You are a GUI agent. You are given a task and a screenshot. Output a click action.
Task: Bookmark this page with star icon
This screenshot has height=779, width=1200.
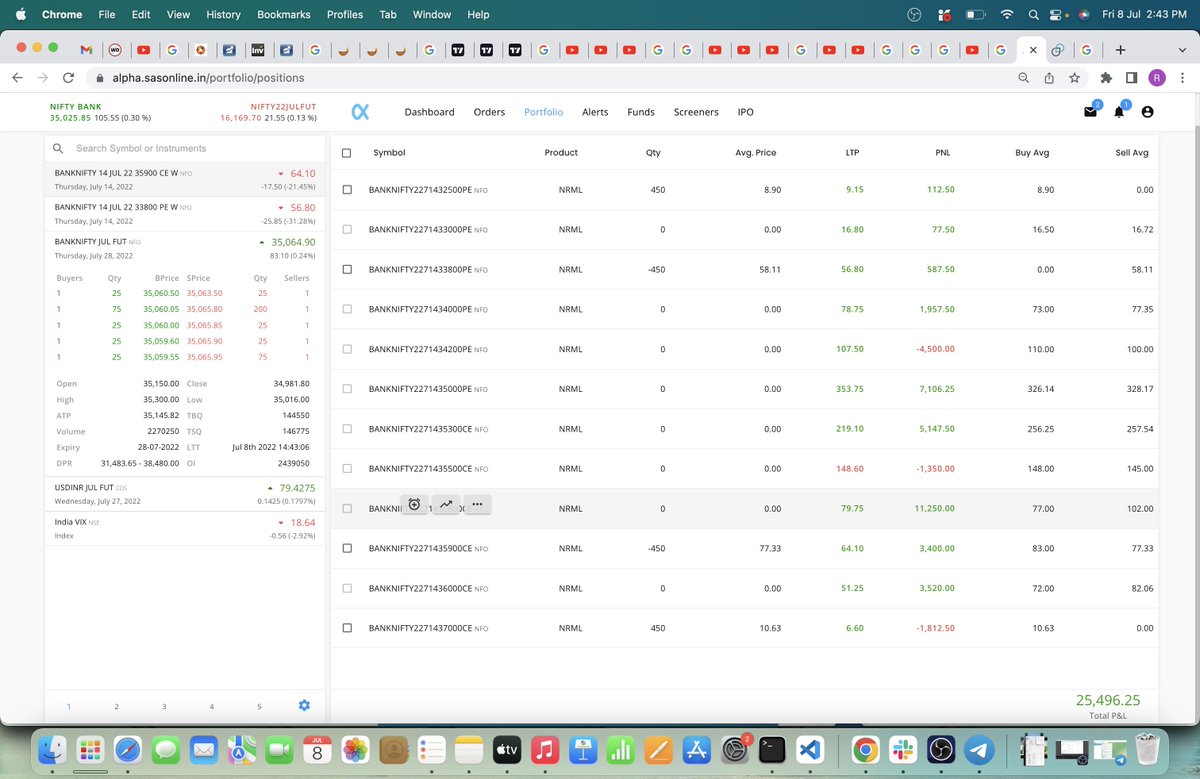click(x=1074, y=77)
